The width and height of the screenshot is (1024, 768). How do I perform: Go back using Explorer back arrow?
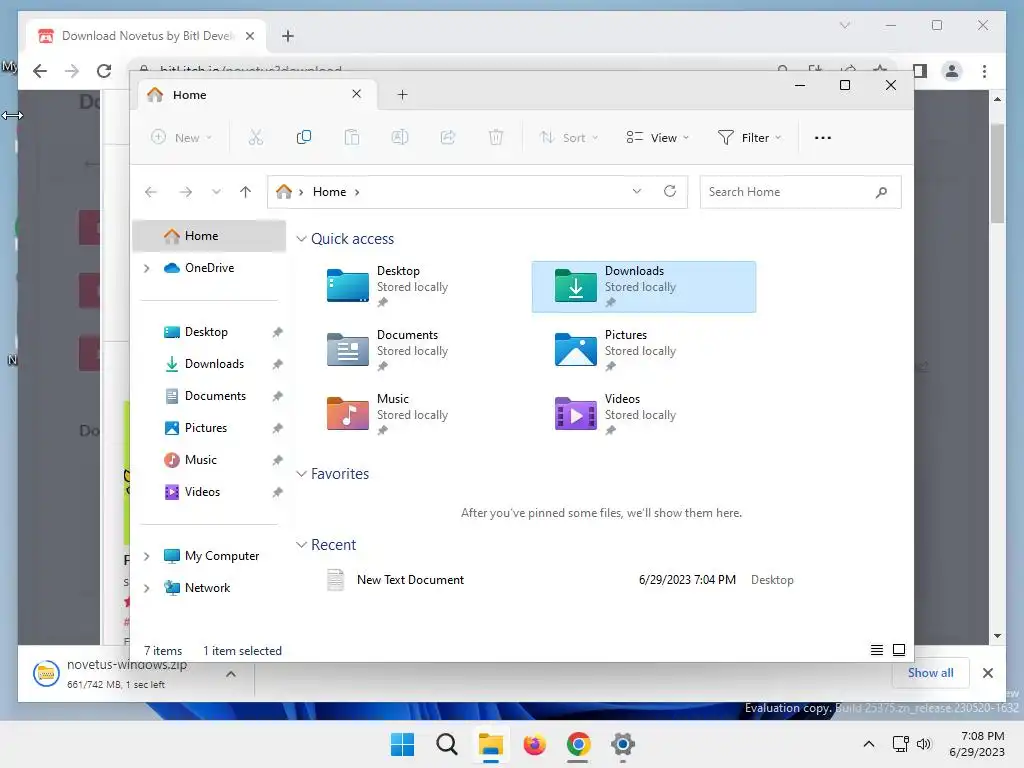point(151,192)
